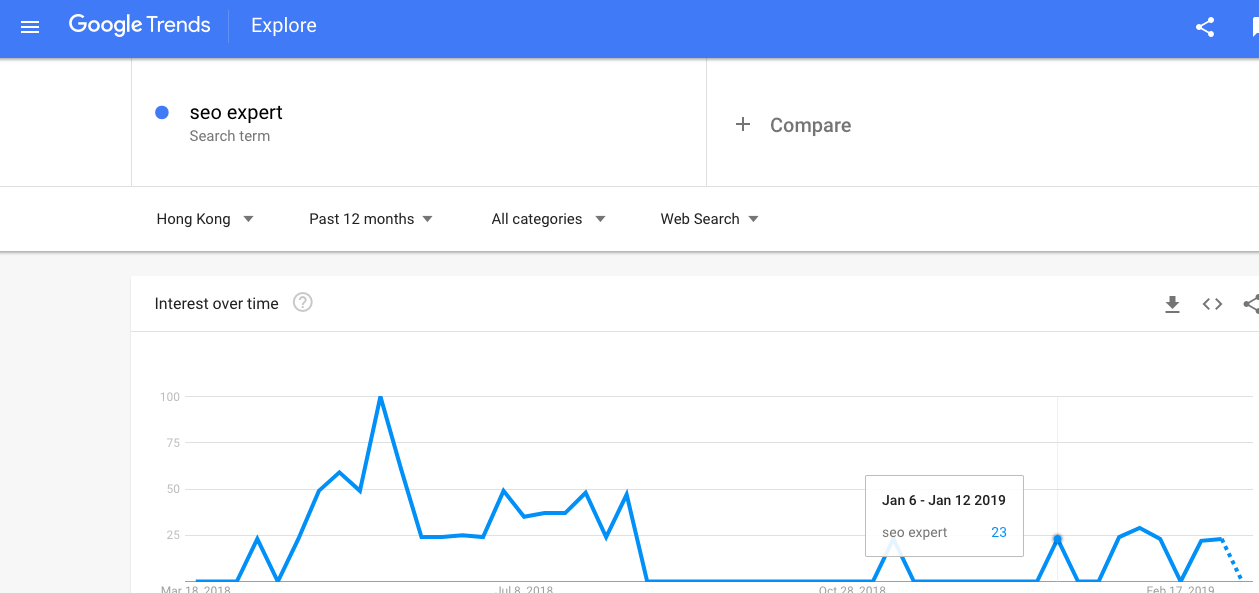Click the chart peak at 100
This screenshot has height=593, width=1259.
click(380, 397)
